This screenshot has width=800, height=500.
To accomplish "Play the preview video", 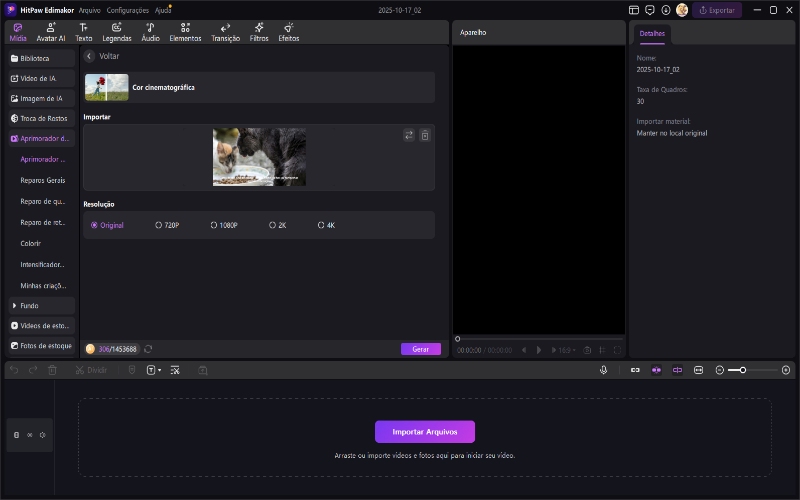I will 539,350.
